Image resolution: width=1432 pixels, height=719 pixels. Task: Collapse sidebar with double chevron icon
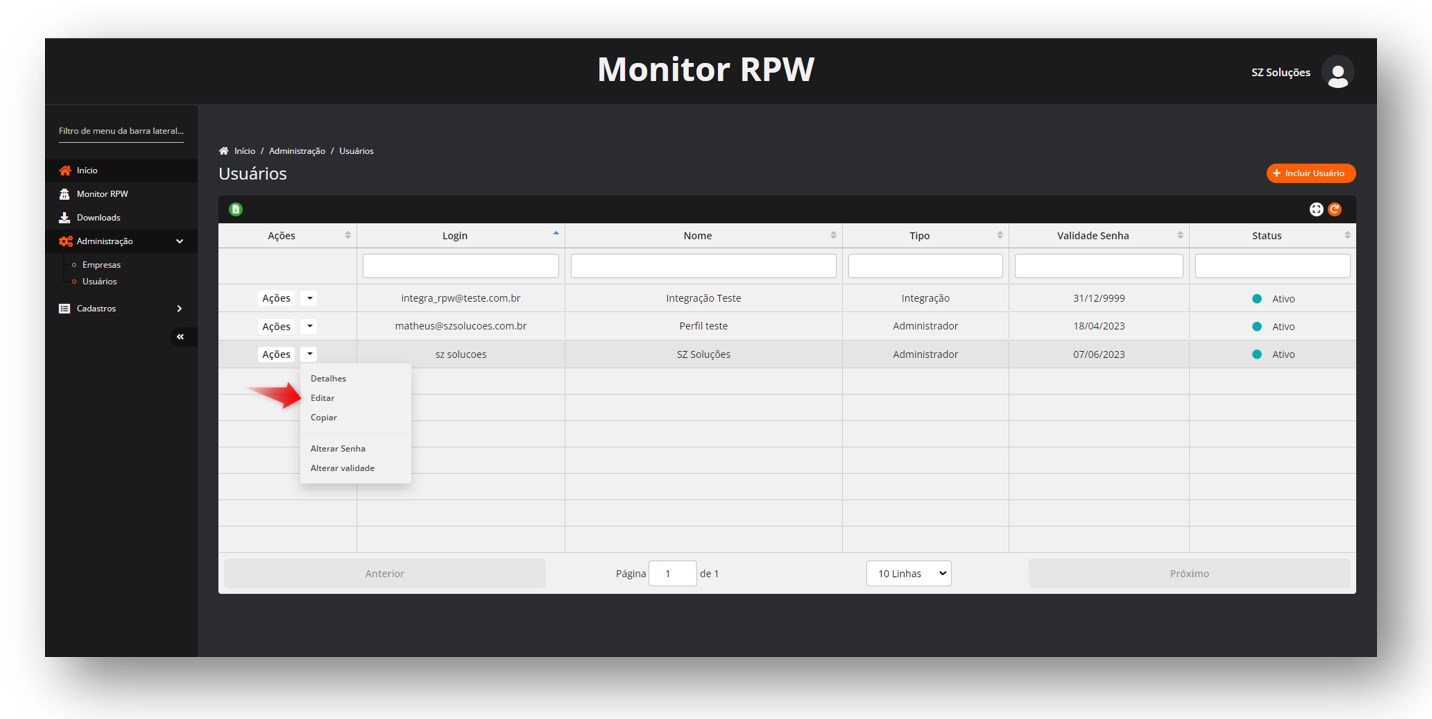[x=180, y=337]
